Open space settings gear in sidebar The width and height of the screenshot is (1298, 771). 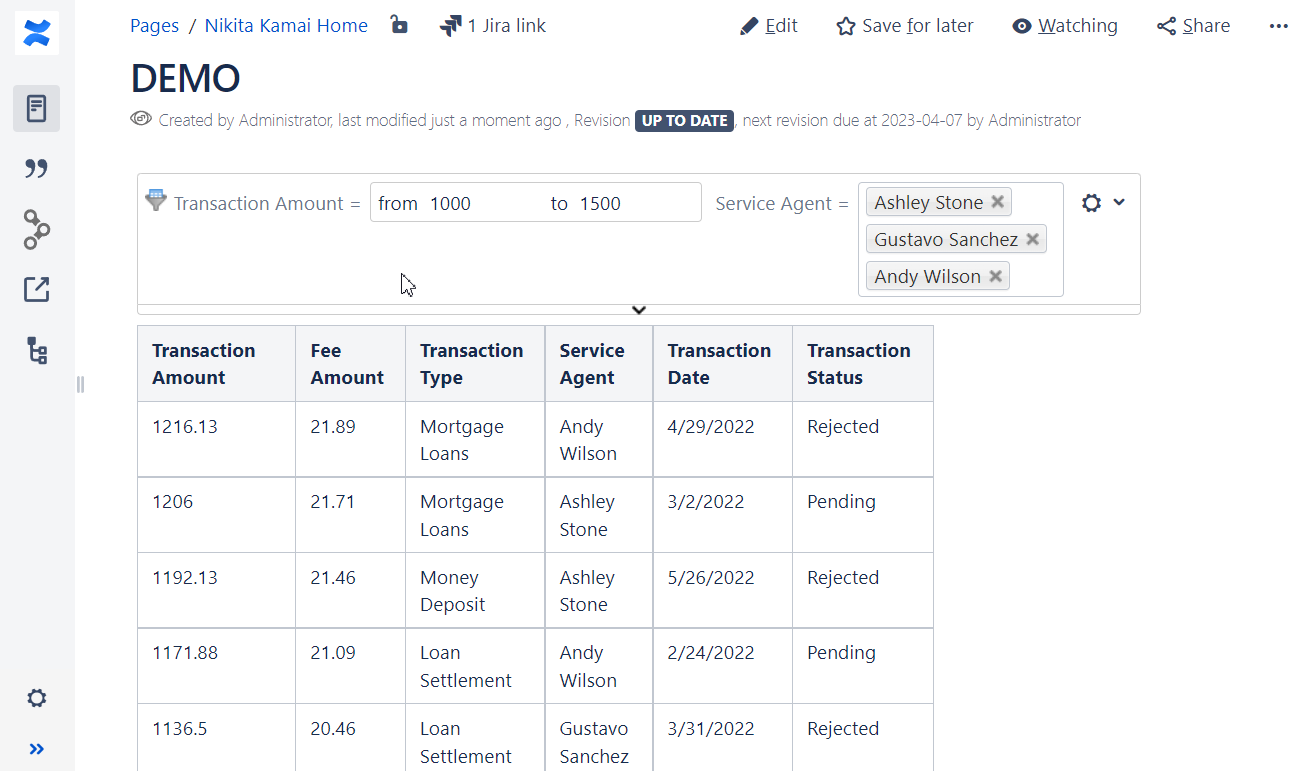[37, 698]
